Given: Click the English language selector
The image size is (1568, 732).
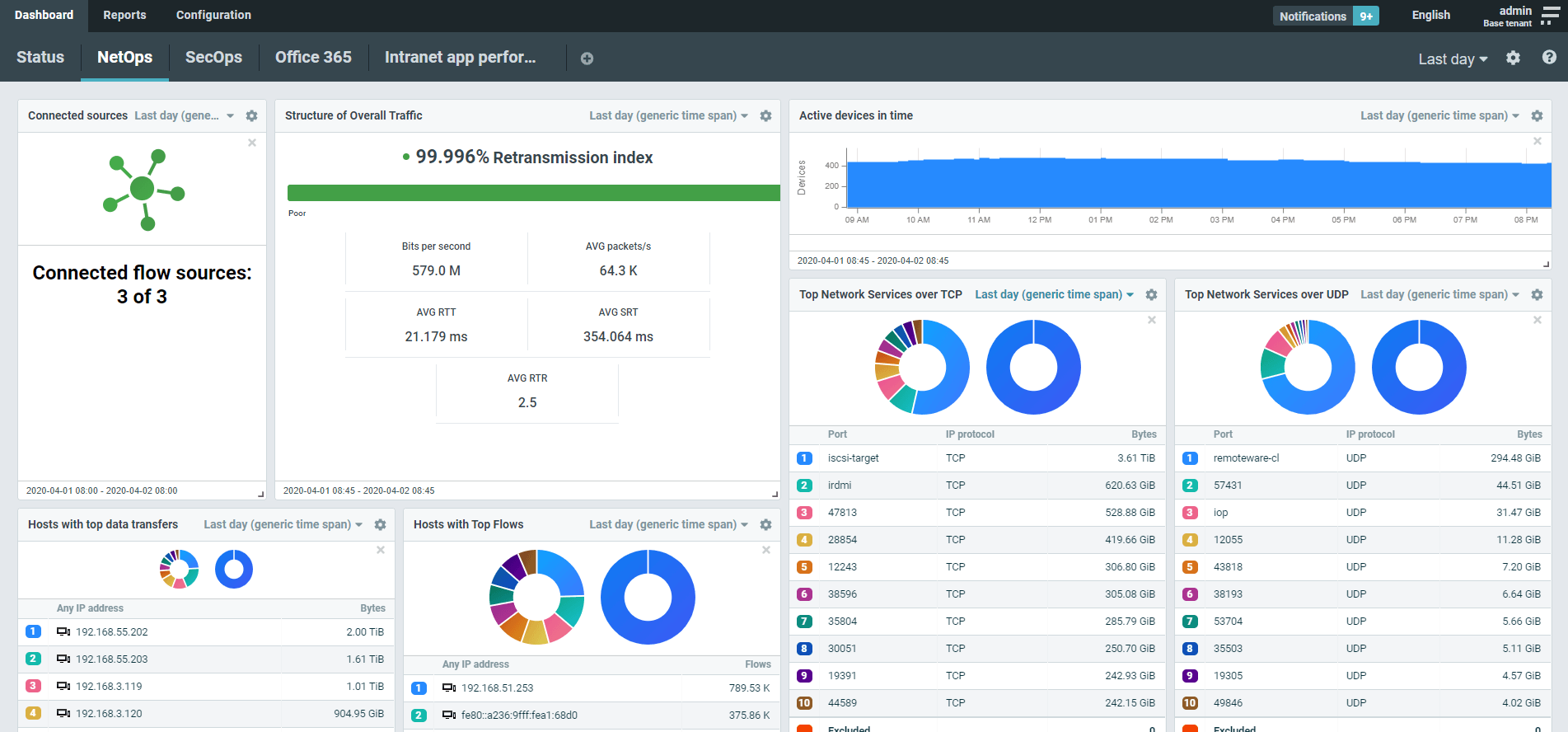Looking at the screenshot, I should click(1430, 15).
